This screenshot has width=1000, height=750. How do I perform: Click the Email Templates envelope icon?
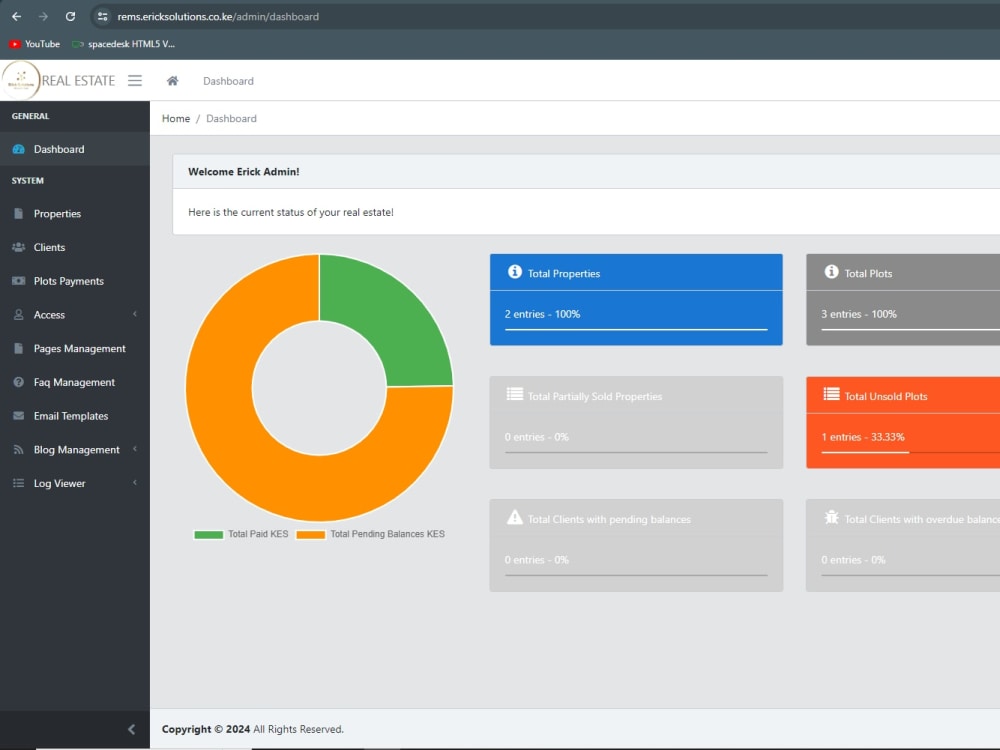pyautogui.click(x=18, y=416)
